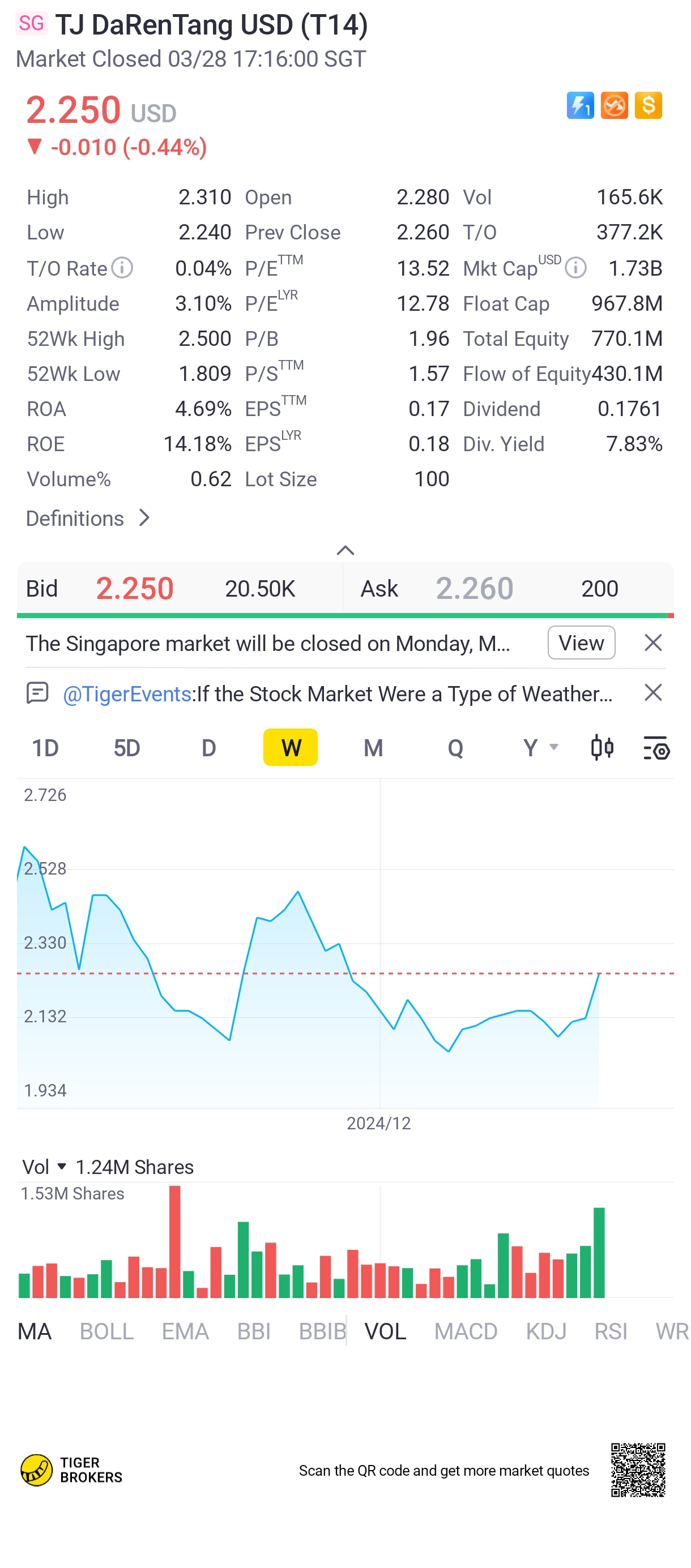Screen dimensions: 691x1568
Task: Open chart display settings icon
Action: 656,747
